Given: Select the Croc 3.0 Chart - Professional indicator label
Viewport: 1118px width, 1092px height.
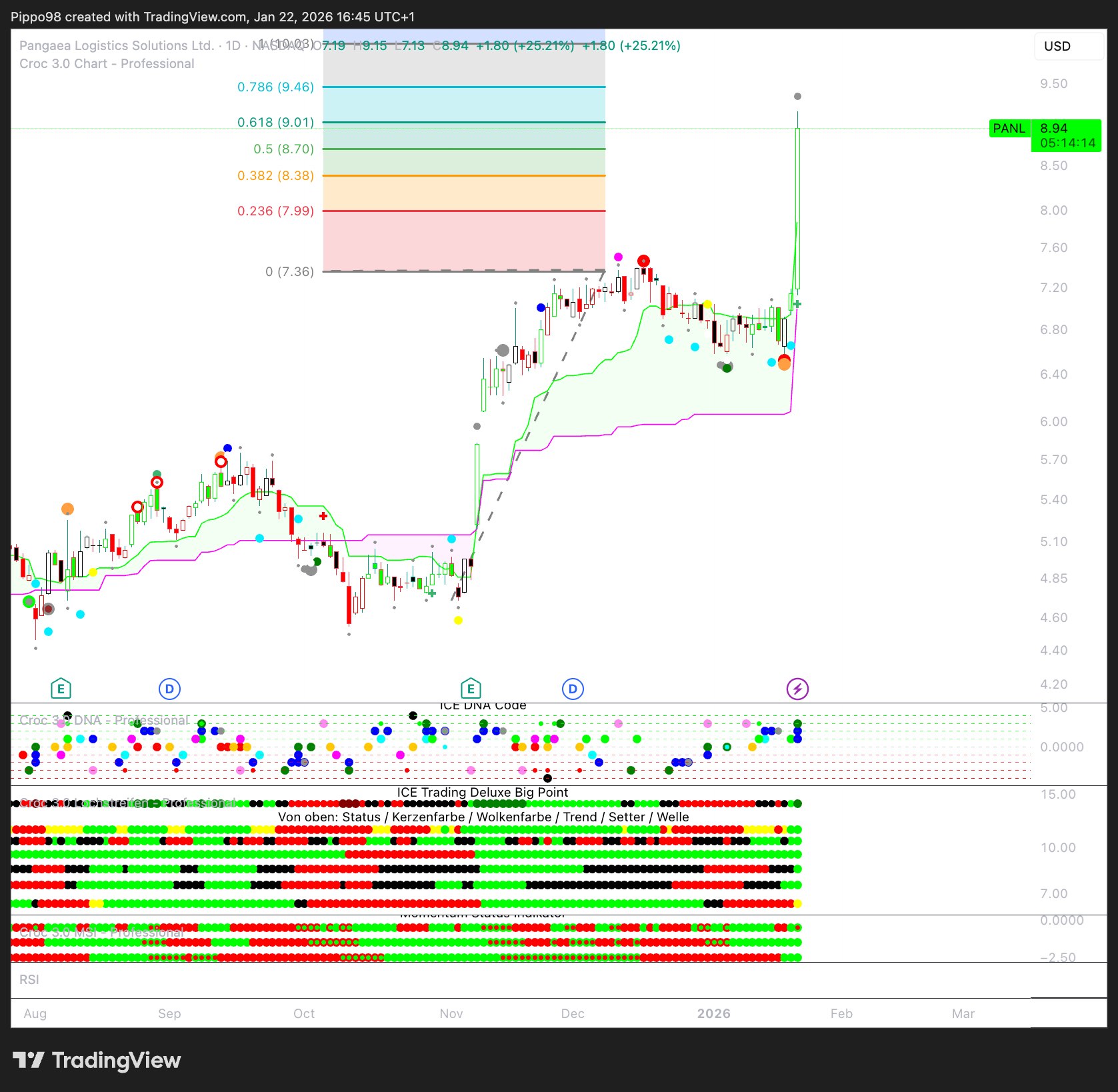Looking at the screenshot, I should coord(107,63).
